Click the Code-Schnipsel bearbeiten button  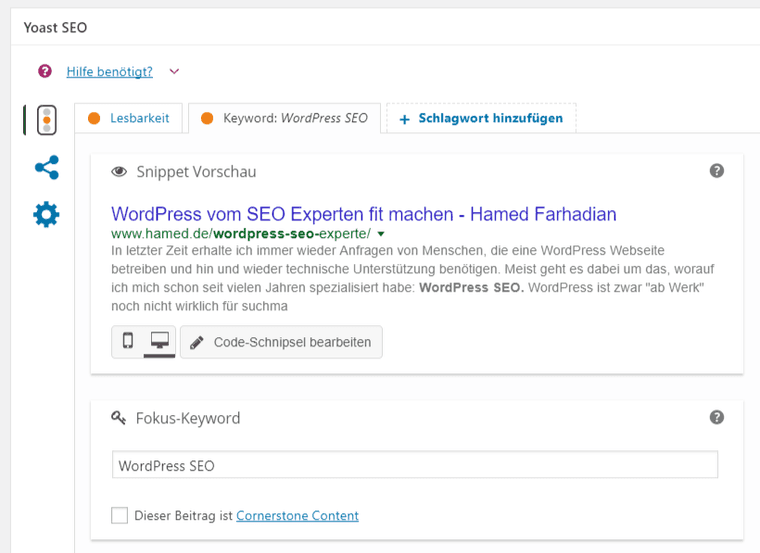point(281,342)
